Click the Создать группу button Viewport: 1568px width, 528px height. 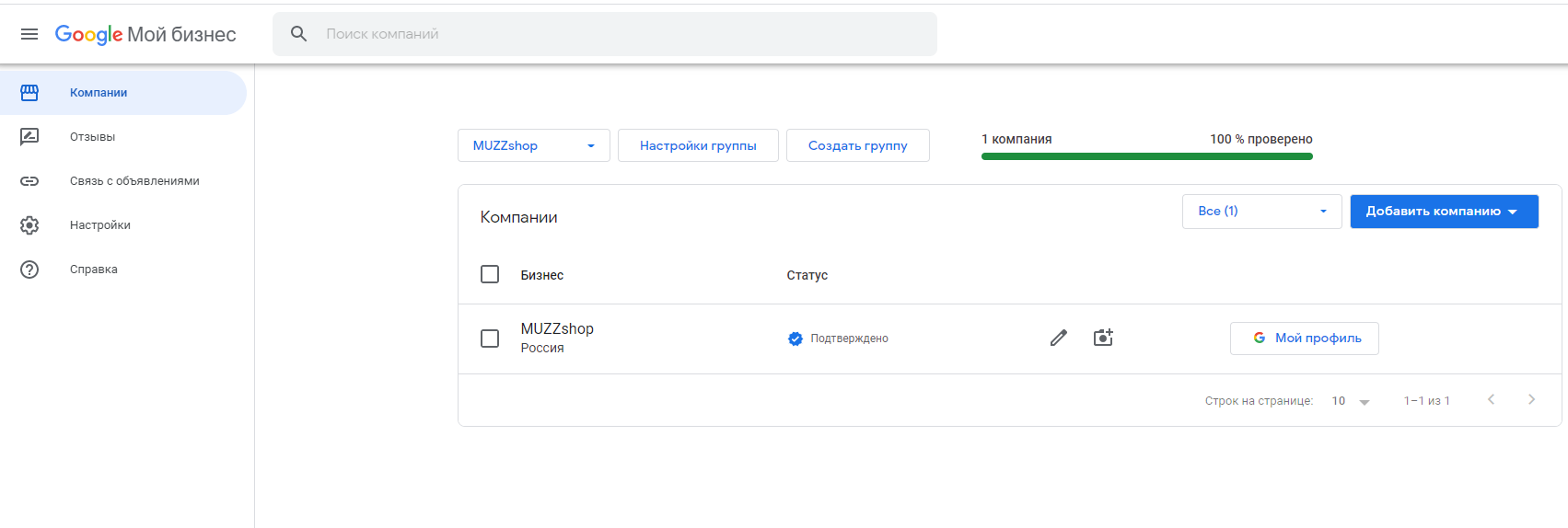[857, 145]
